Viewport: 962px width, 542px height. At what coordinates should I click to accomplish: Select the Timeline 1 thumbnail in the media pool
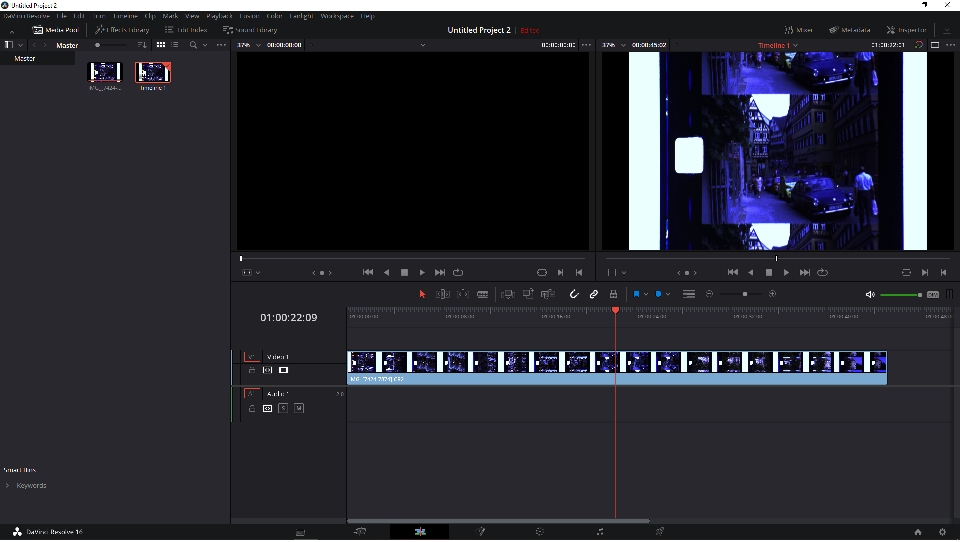(153, 72)
